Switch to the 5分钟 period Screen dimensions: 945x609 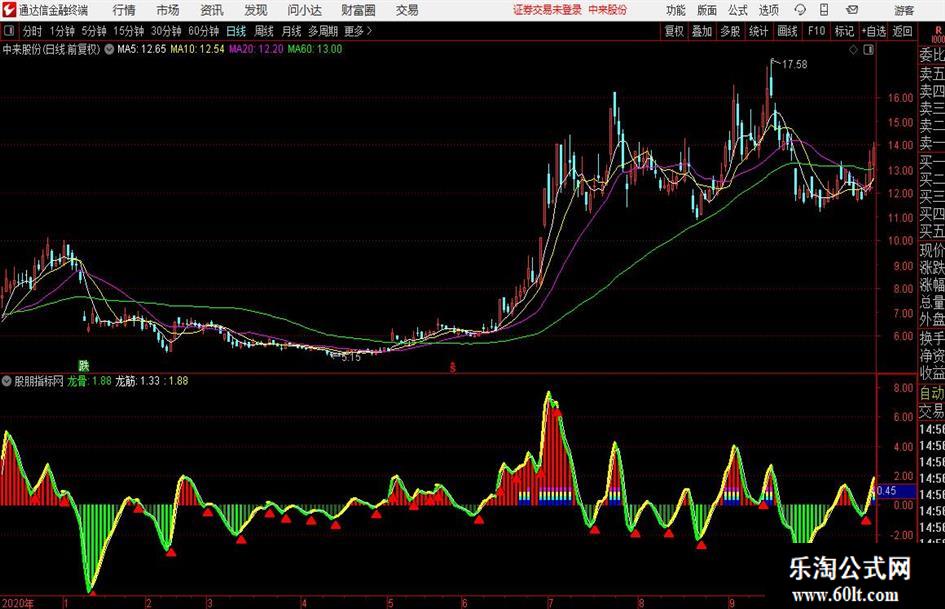[x=93, y=31]
